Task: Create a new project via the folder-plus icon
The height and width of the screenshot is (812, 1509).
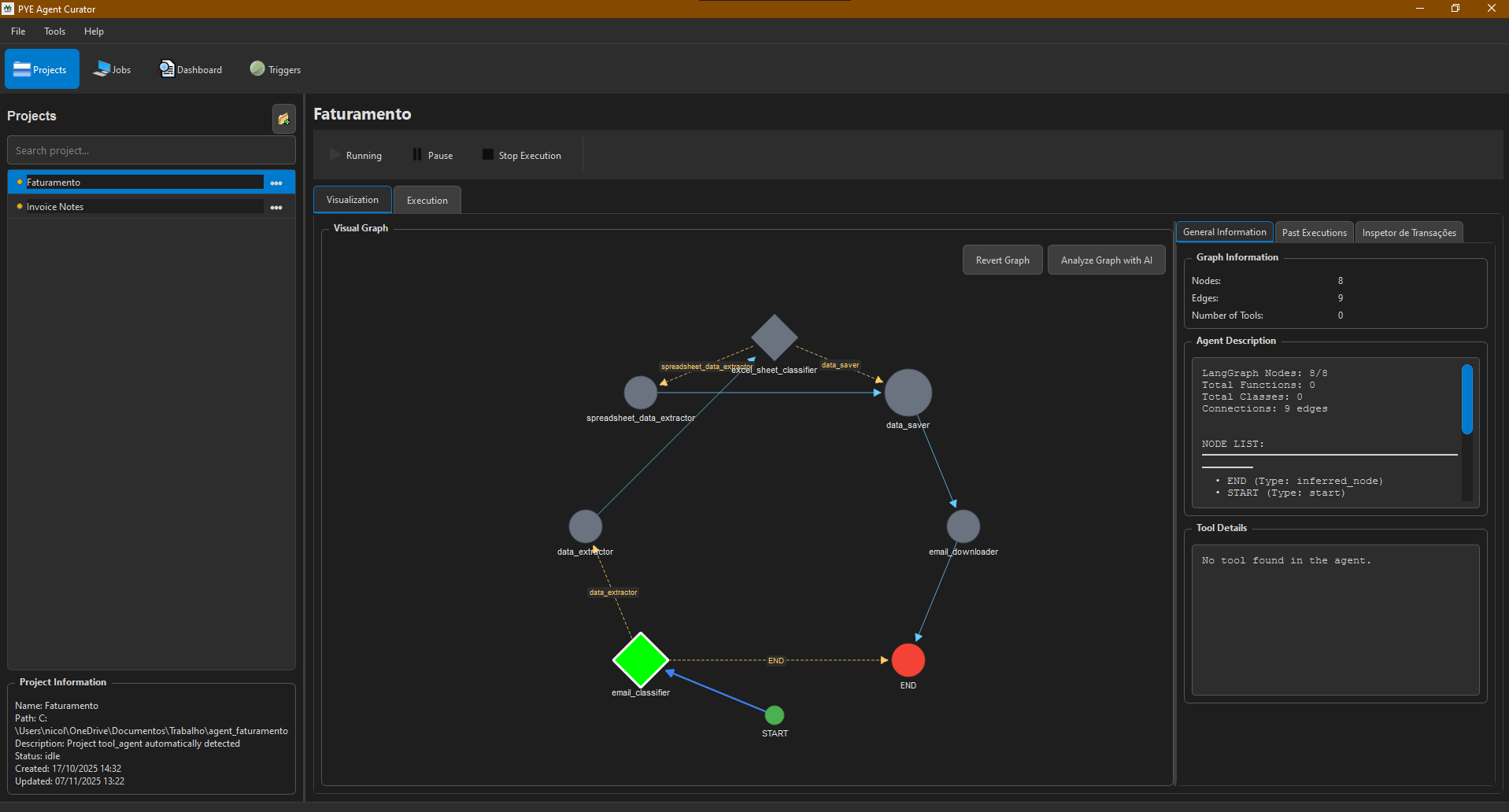Action: coord(284,119)
